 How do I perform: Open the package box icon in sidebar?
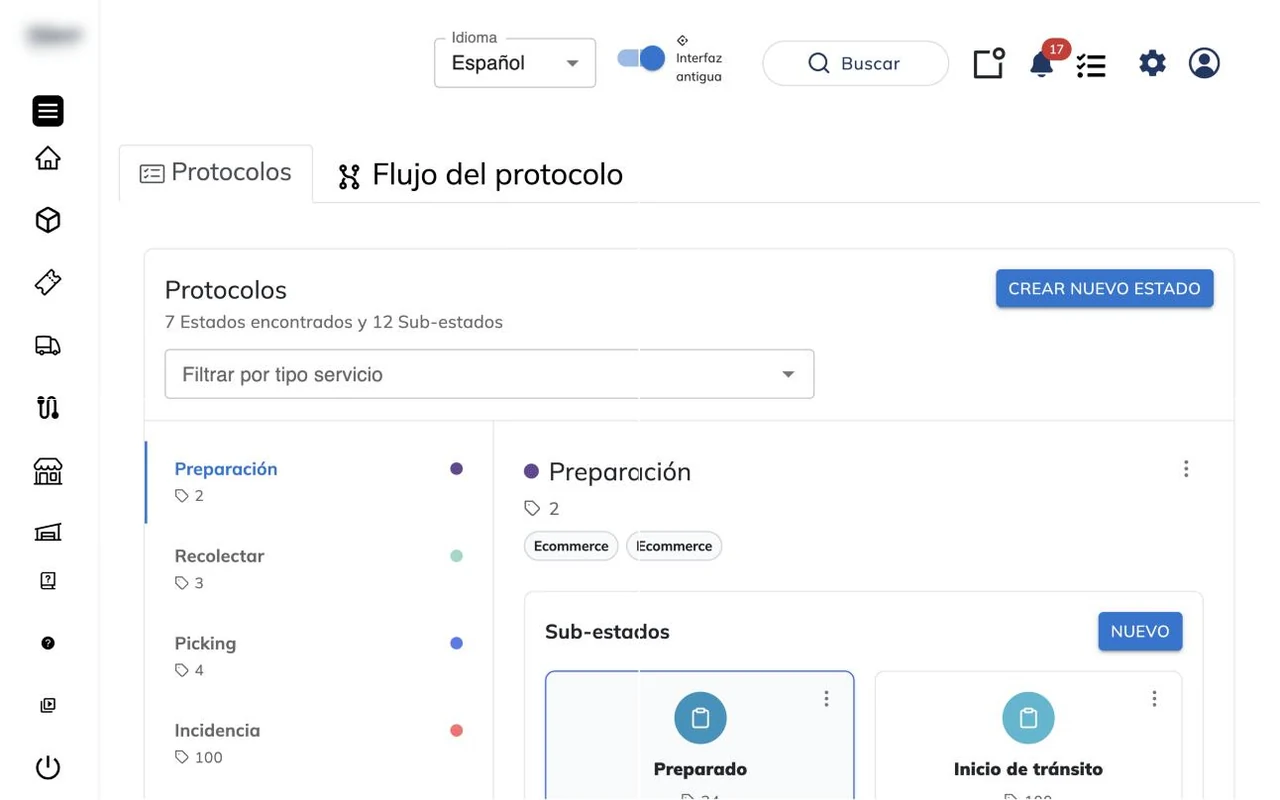coord(48,220)
